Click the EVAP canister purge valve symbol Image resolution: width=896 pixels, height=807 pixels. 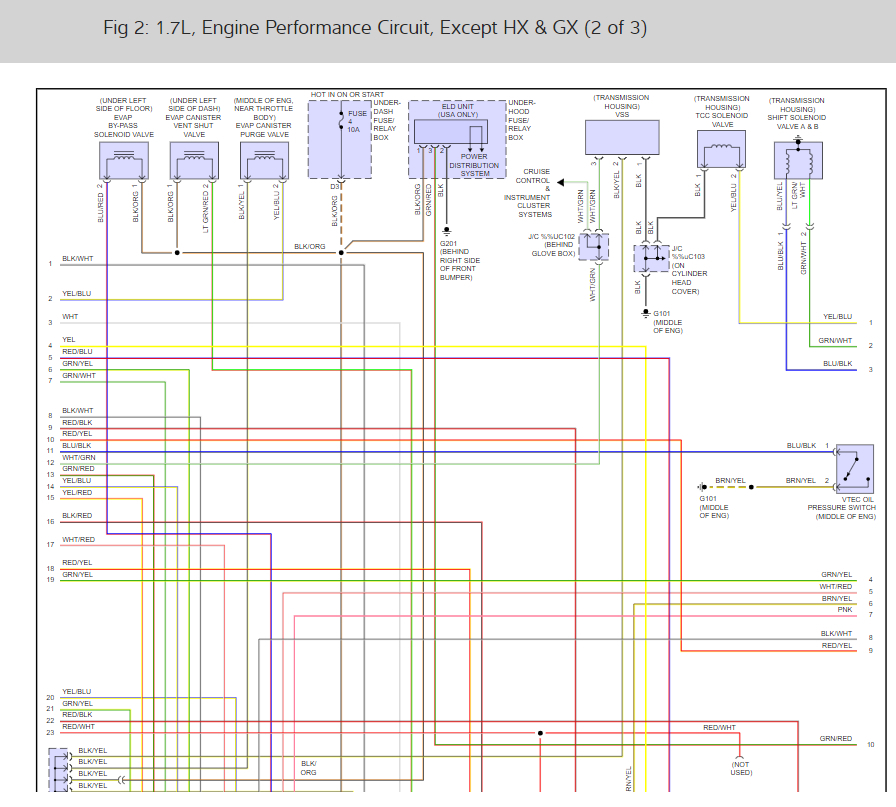264,161
